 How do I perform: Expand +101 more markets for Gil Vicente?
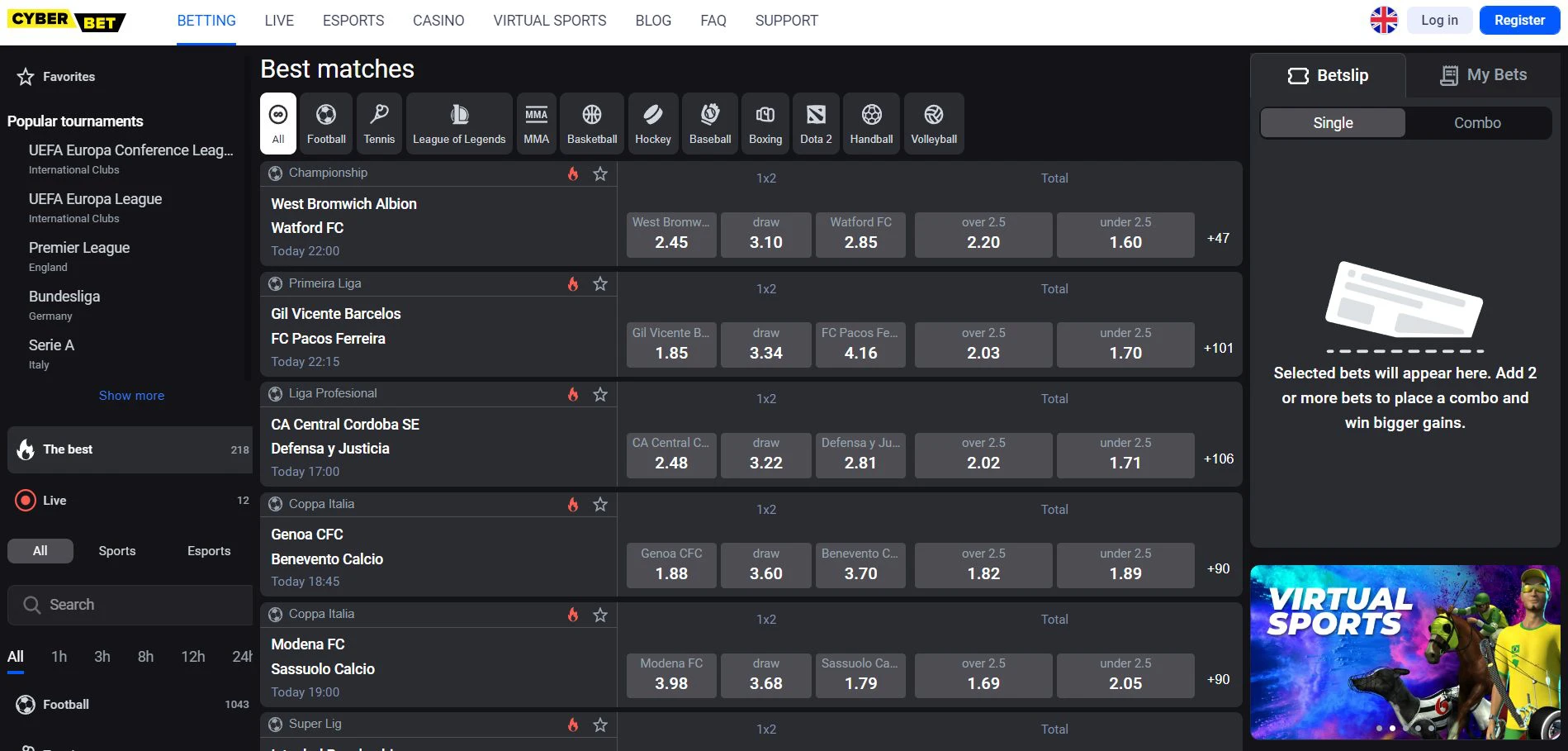tap(1218, 348)
